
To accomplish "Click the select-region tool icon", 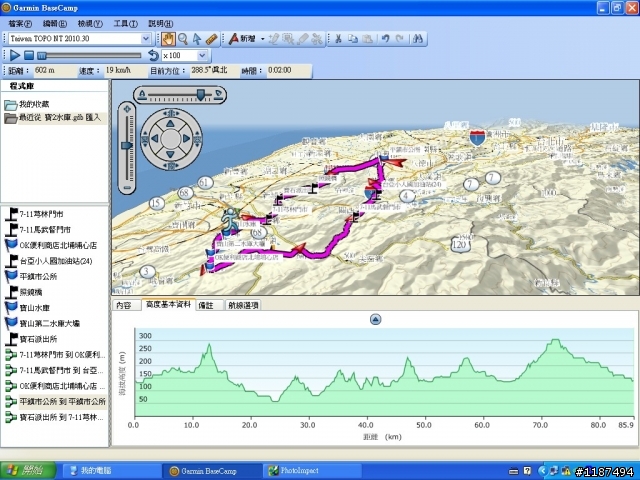I will tap(288, 39).
